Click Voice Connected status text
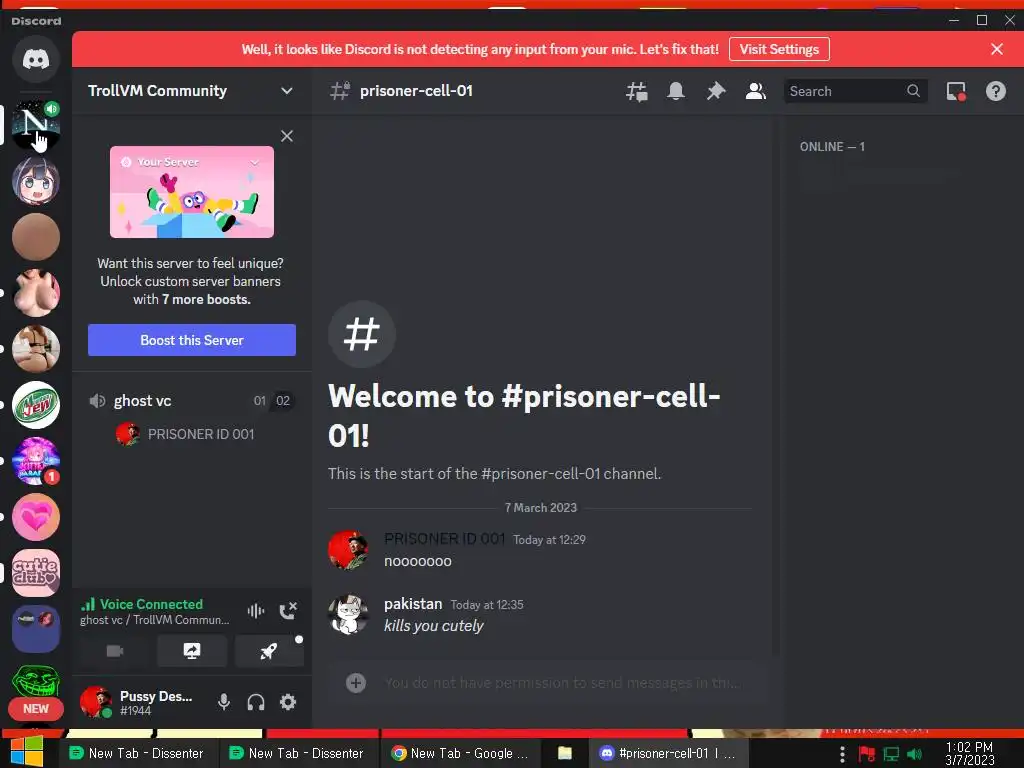Viewport: 1024px width, 768px height. point(151,604)
